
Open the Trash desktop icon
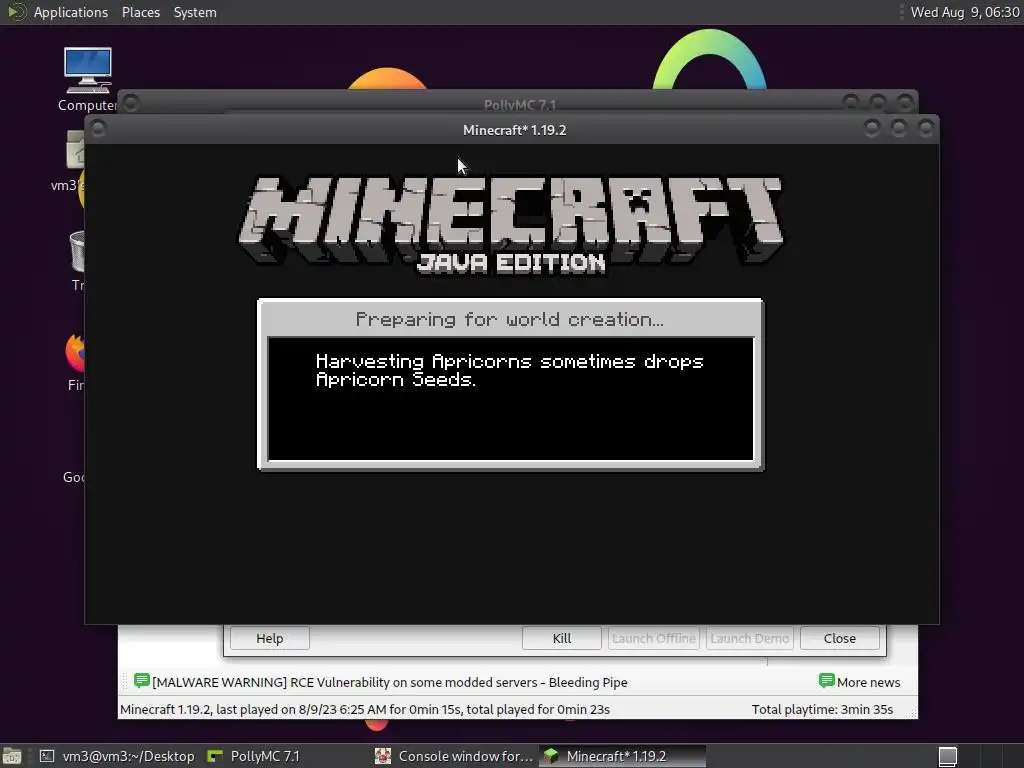[x=77, y=260]
